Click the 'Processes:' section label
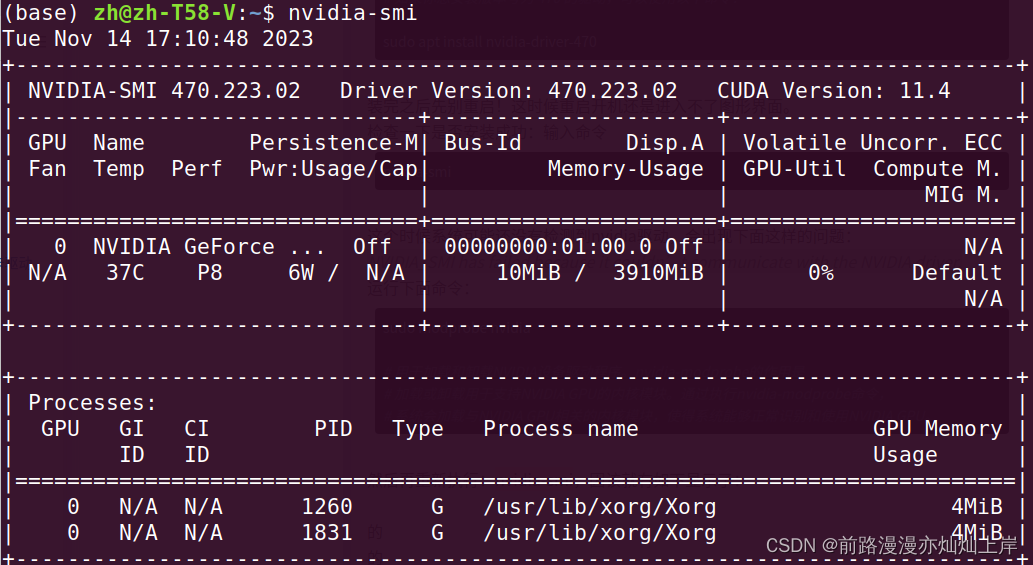Image resolution: width=1033 pixels, height=565 pixels. click(x=92, y=402)
